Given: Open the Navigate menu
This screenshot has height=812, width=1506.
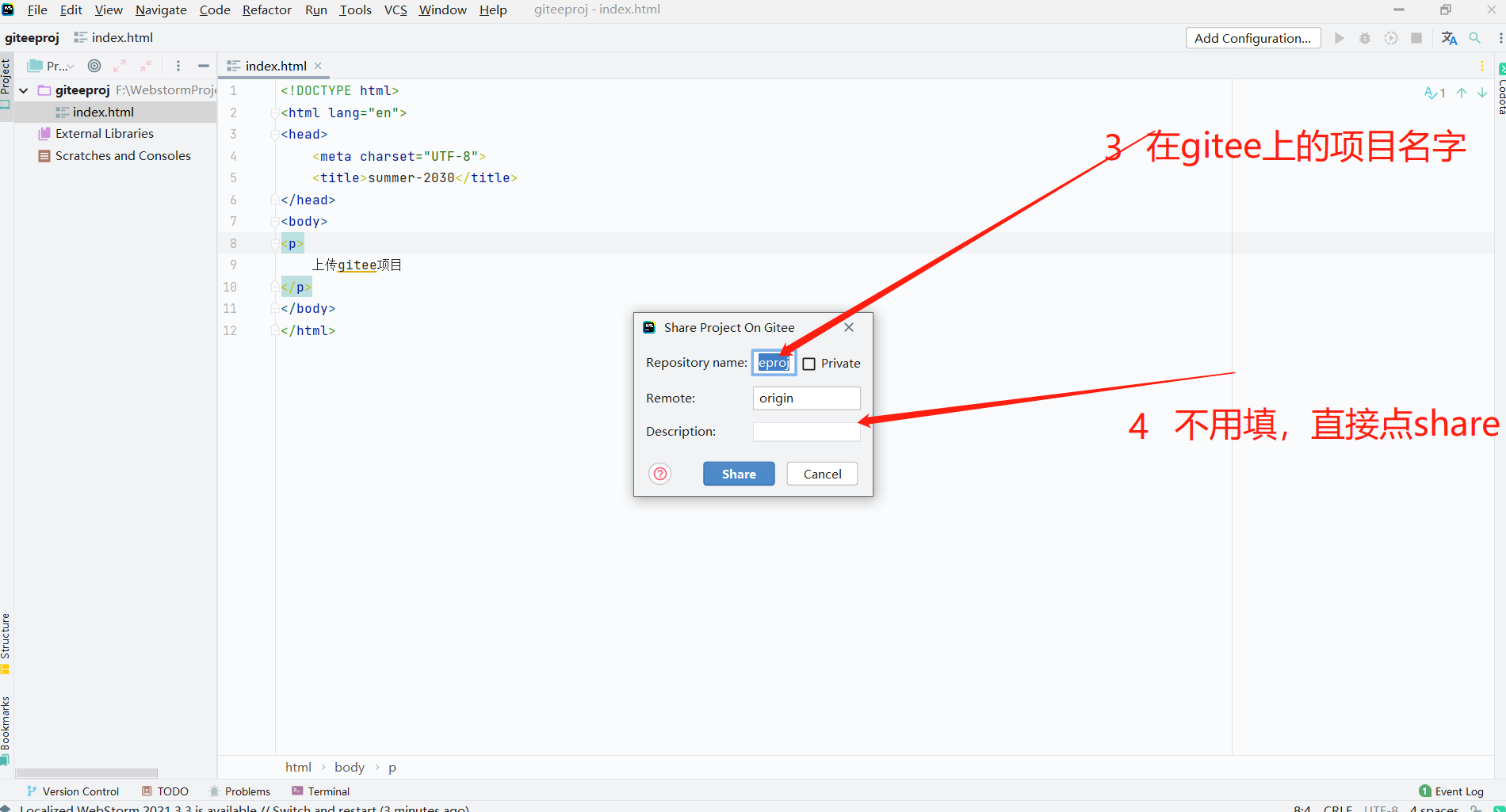Looking at the screenshot, I should click(x=161, y=10).
